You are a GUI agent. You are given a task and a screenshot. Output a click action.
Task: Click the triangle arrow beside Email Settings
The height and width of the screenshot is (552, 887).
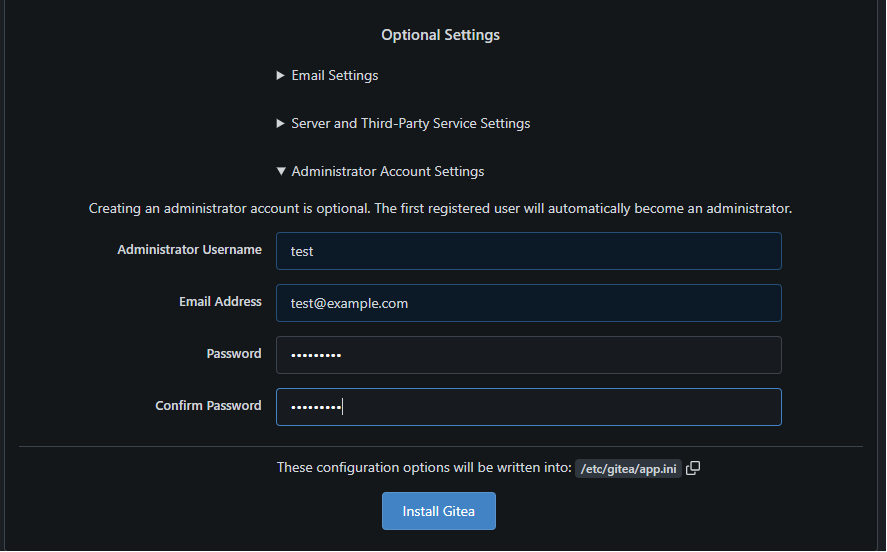[x=280, y=75]
